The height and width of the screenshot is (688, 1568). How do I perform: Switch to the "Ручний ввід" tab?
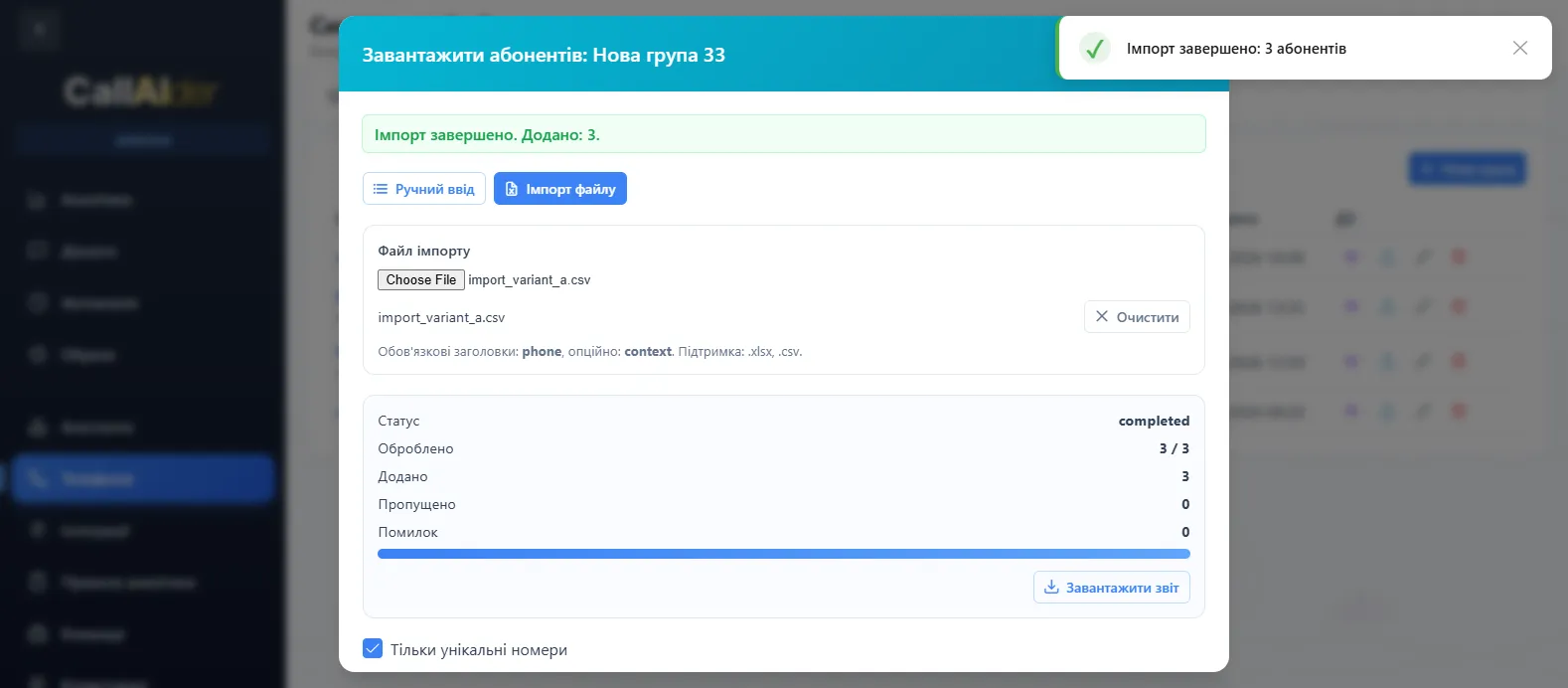pyautogui.click(x=424, y=189)
